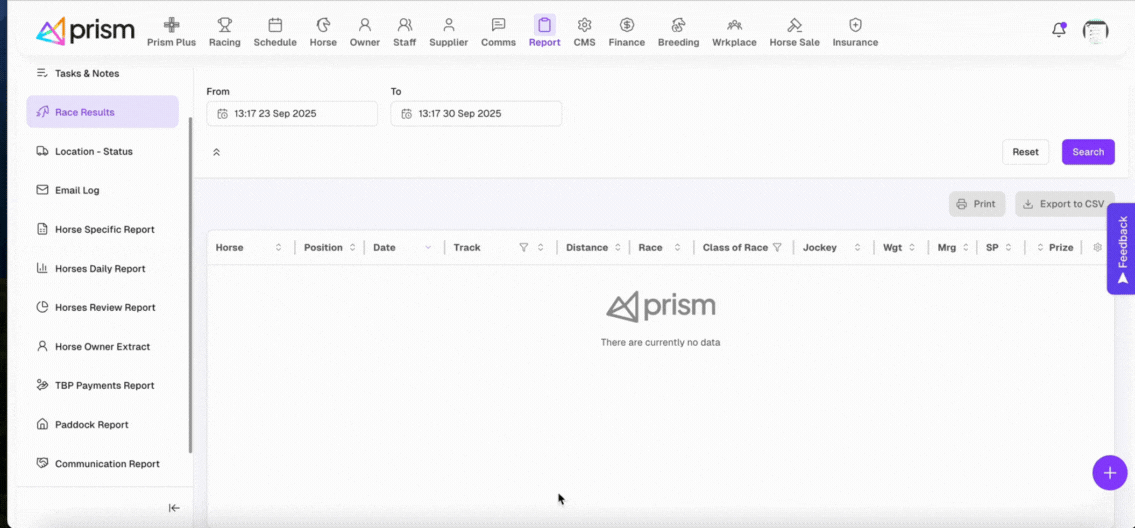
Task: Select Horses Daily Report in sidebar
Action: (100, 269)
